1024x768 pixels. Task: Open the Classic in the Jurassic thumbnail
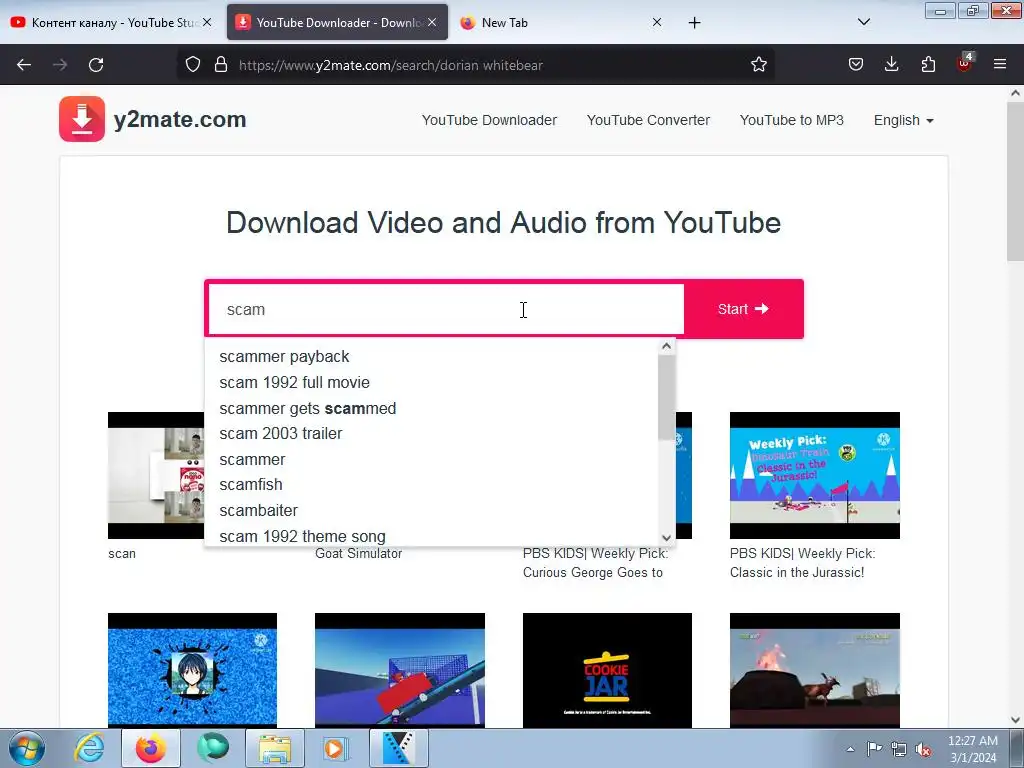(814, 475)
